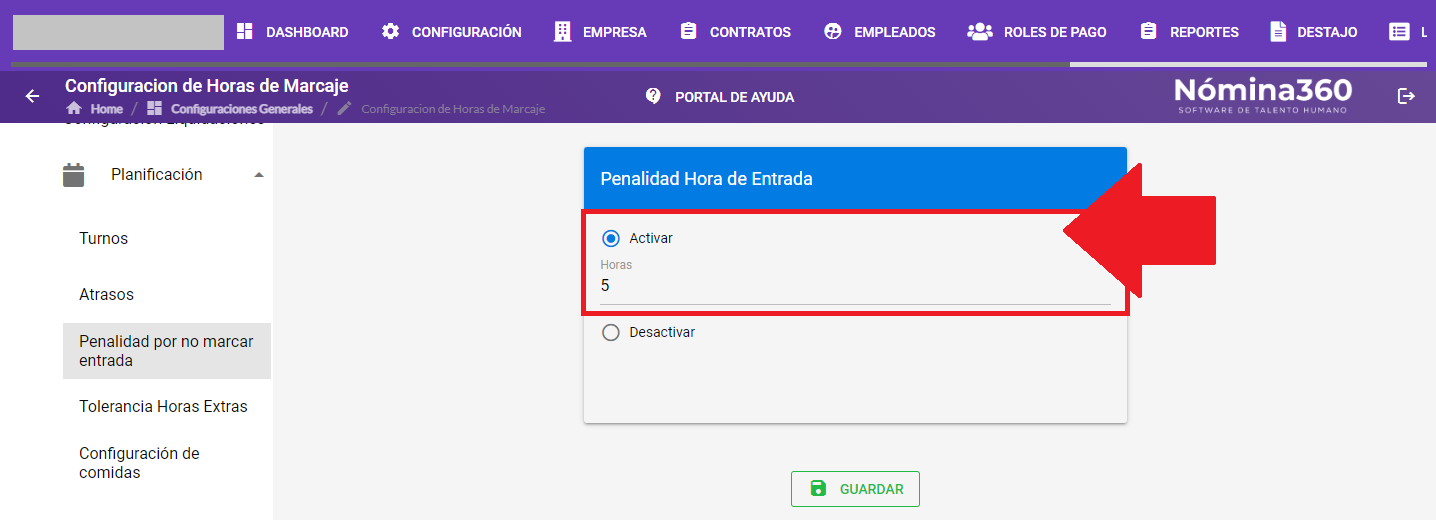Click the Configuración gear icon
This screenshot has height=520, width=1436.
point(390,32)
